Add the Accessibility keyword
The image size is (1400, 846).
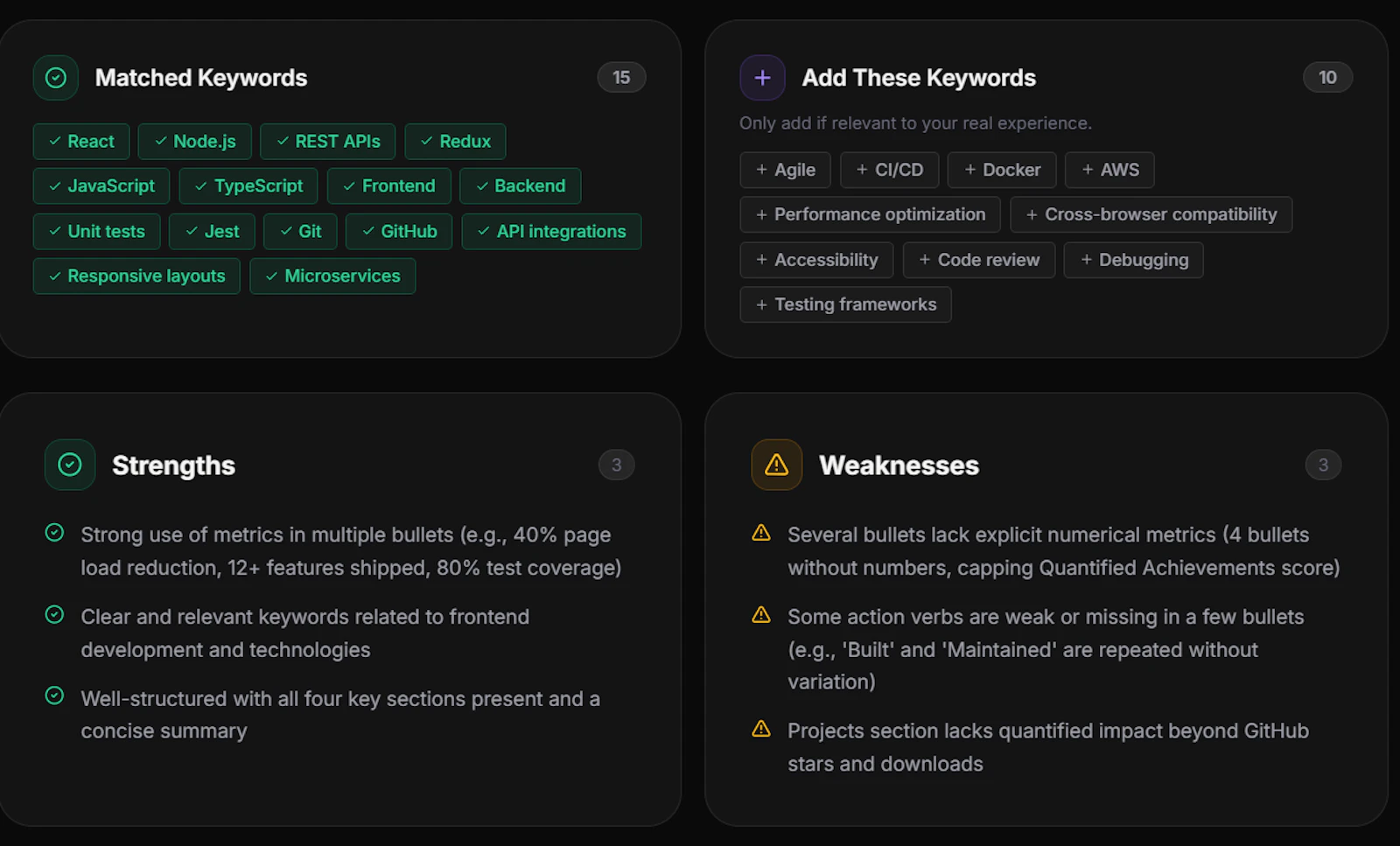(x=816, y=260)
